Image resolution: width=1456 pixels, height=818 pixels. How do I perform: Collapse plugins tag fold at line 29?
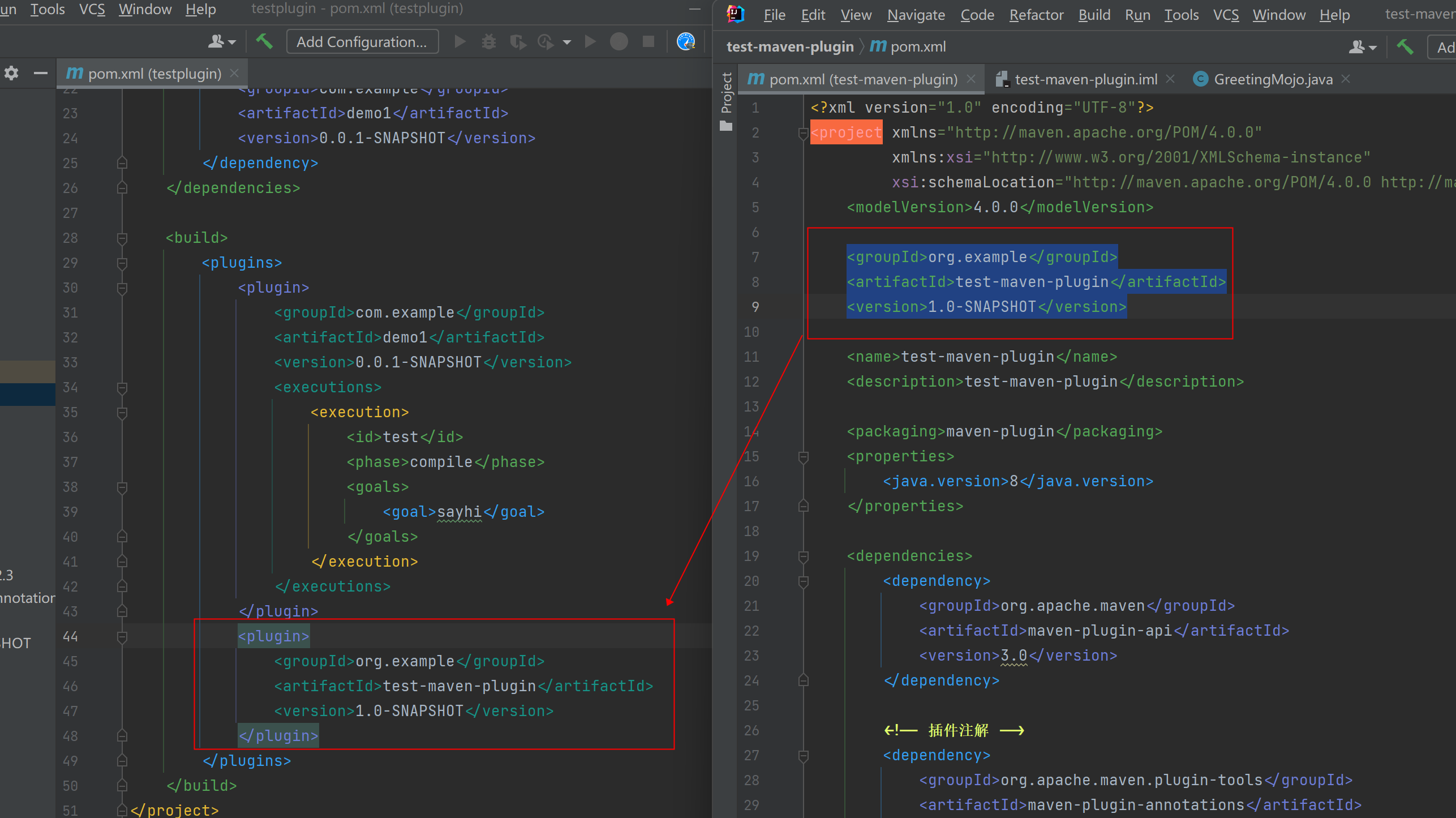coord(122,263)
